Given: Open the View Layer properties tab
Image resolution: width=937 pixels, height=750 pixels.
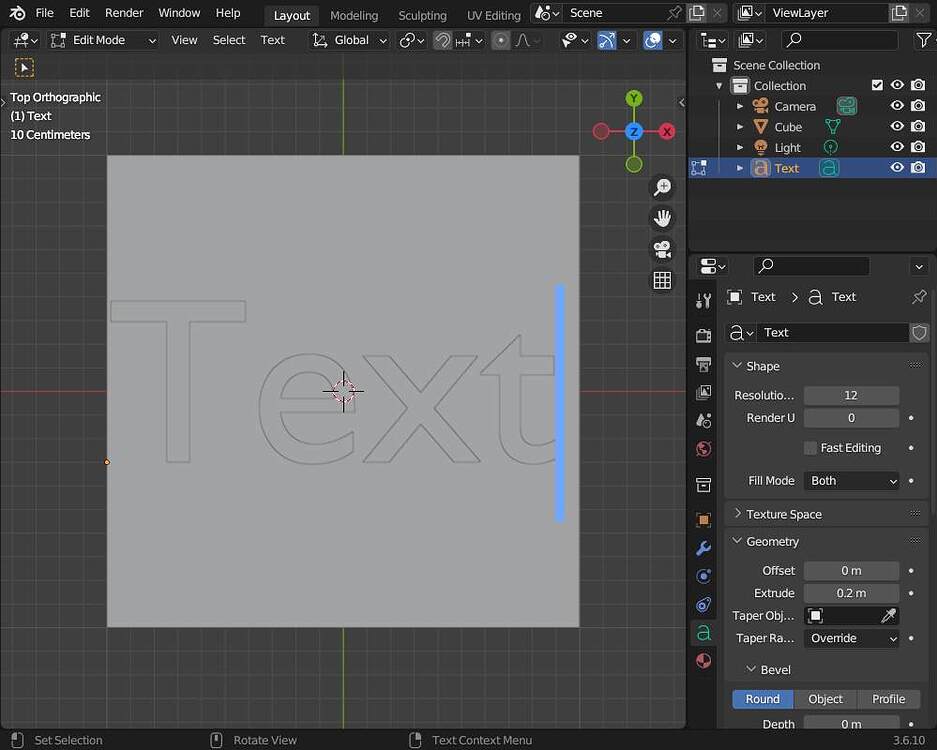Looking at the screenshot, I should (x=703, y=392).
